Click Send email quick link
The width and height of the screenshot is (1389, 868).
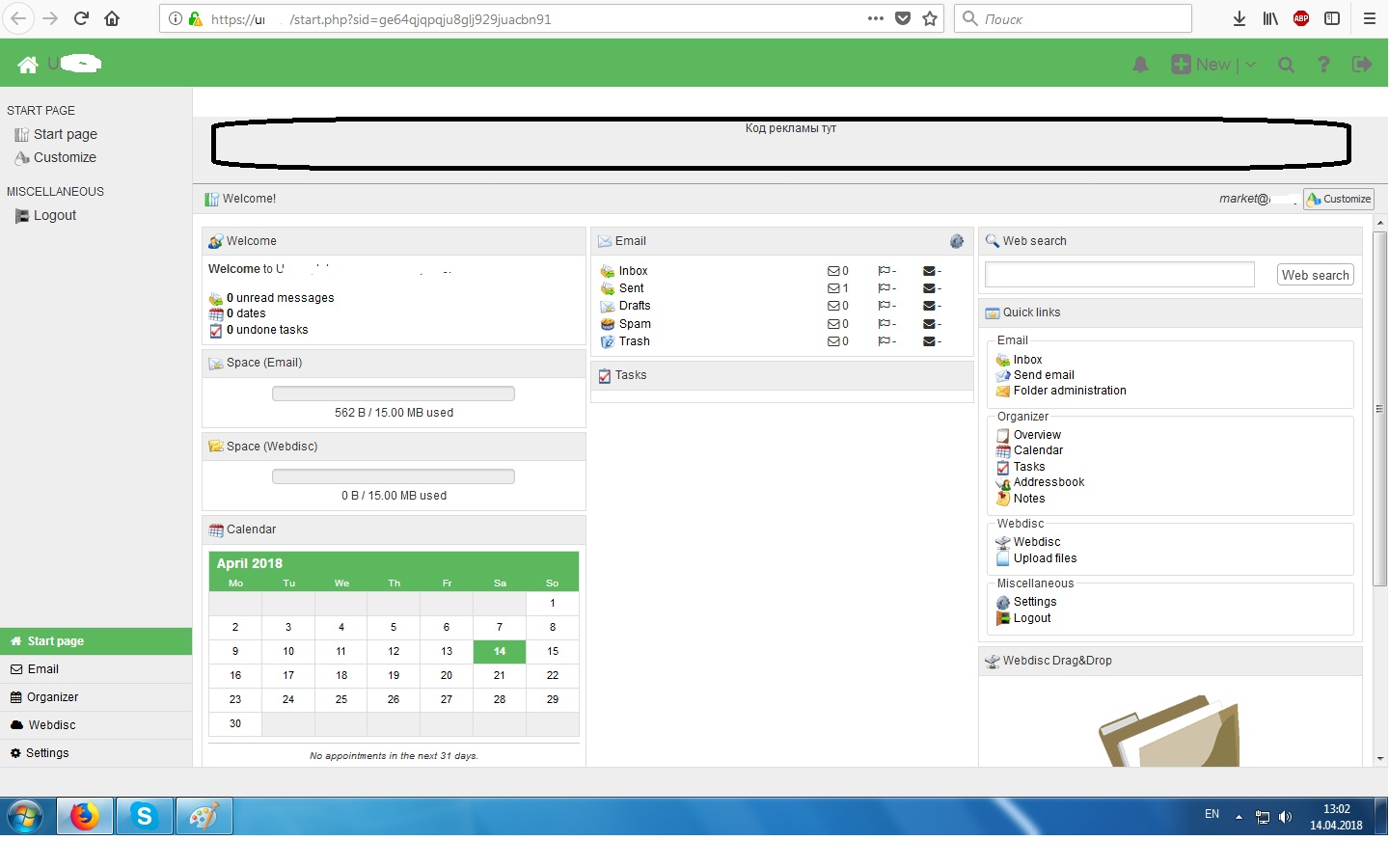pos(1044,375)
